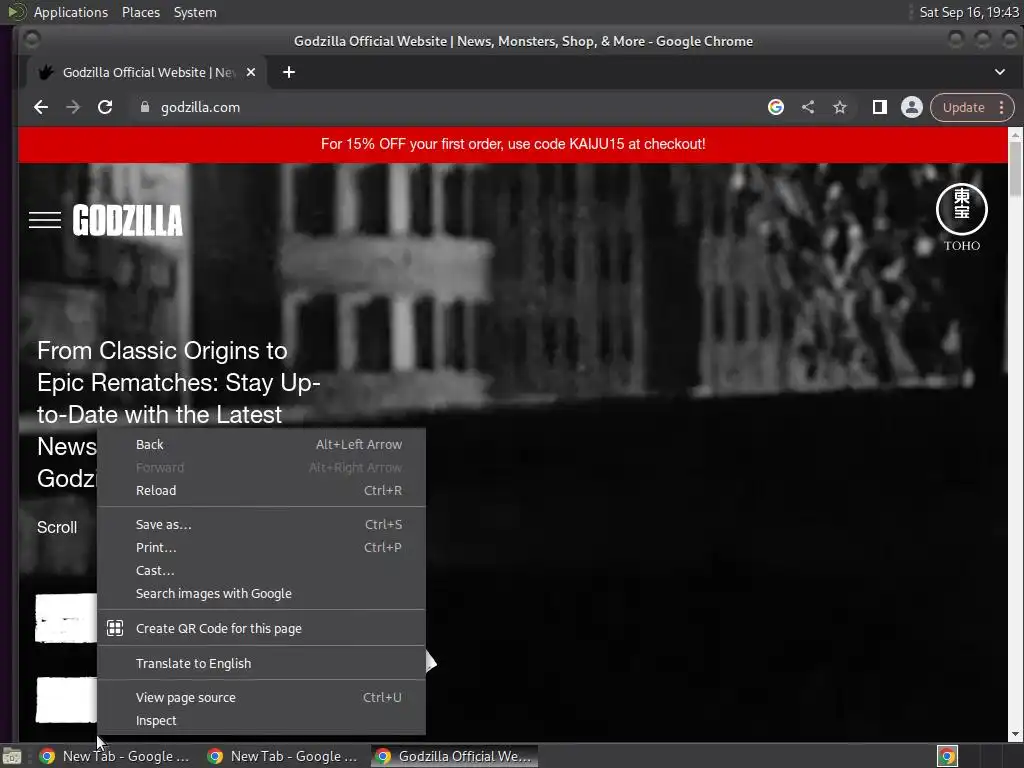The width and height of the screenshot is (1024, 768).
Task: Close the Godzilla Official Website tab
Action: (251, 72)
